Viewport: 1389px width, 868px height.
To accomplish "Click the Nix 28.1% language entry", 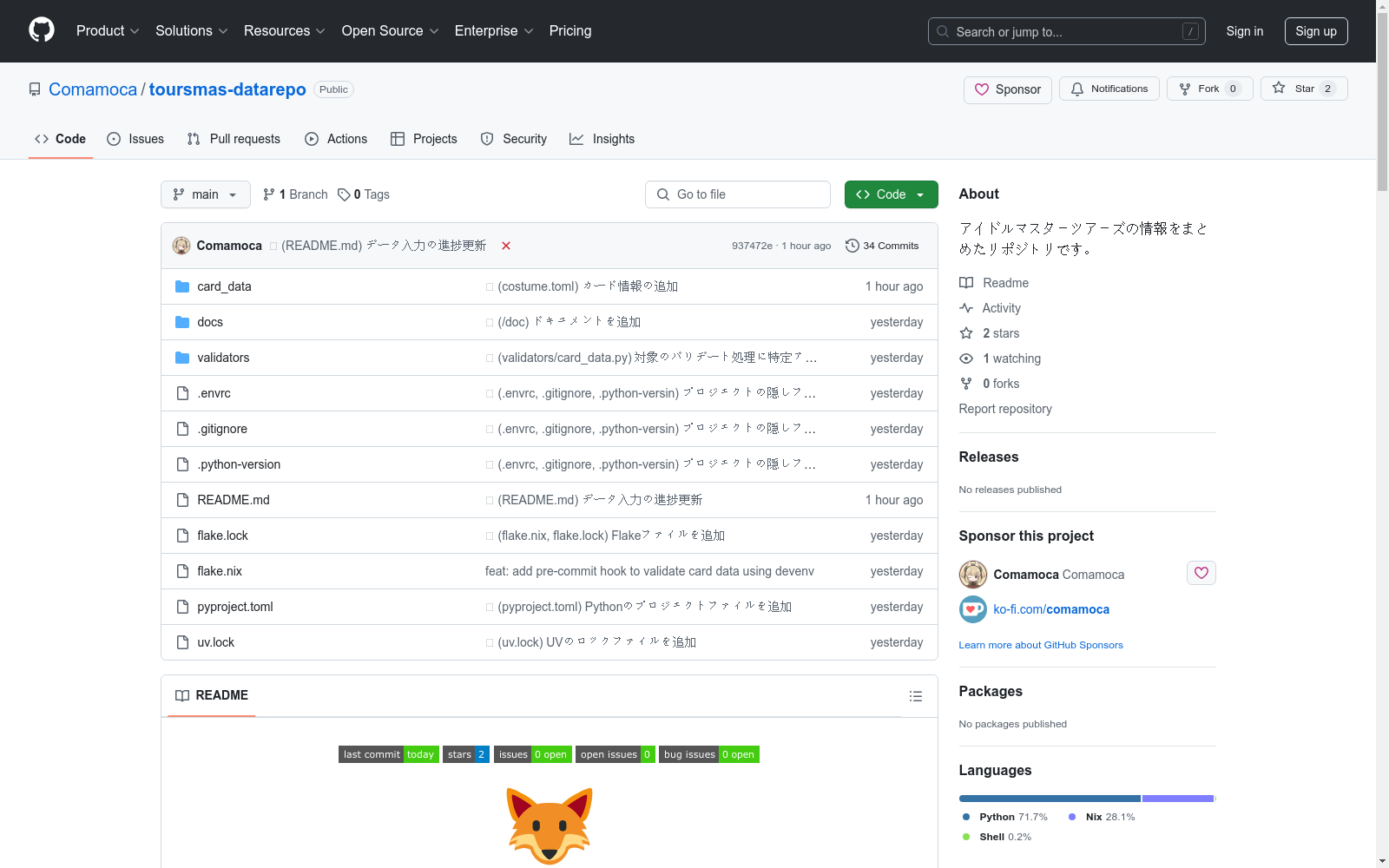I will 1103,817.
